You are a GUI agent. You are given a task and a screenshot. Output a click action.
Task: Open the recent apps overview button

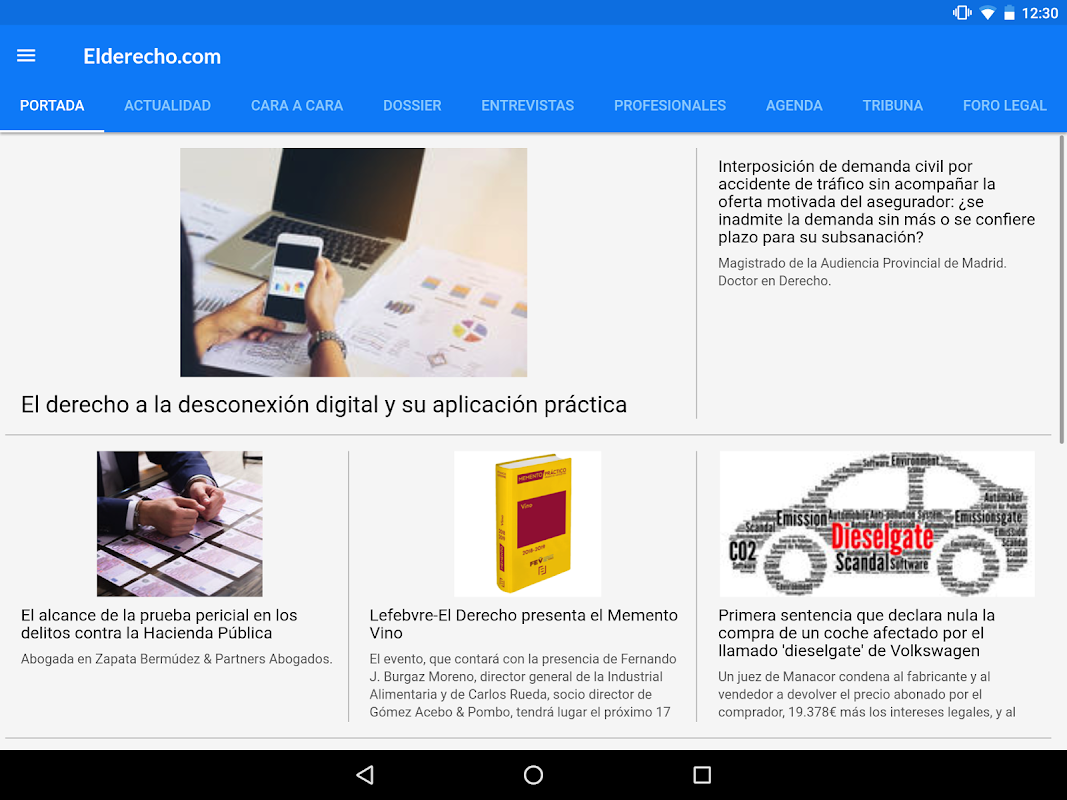(702, 775)
